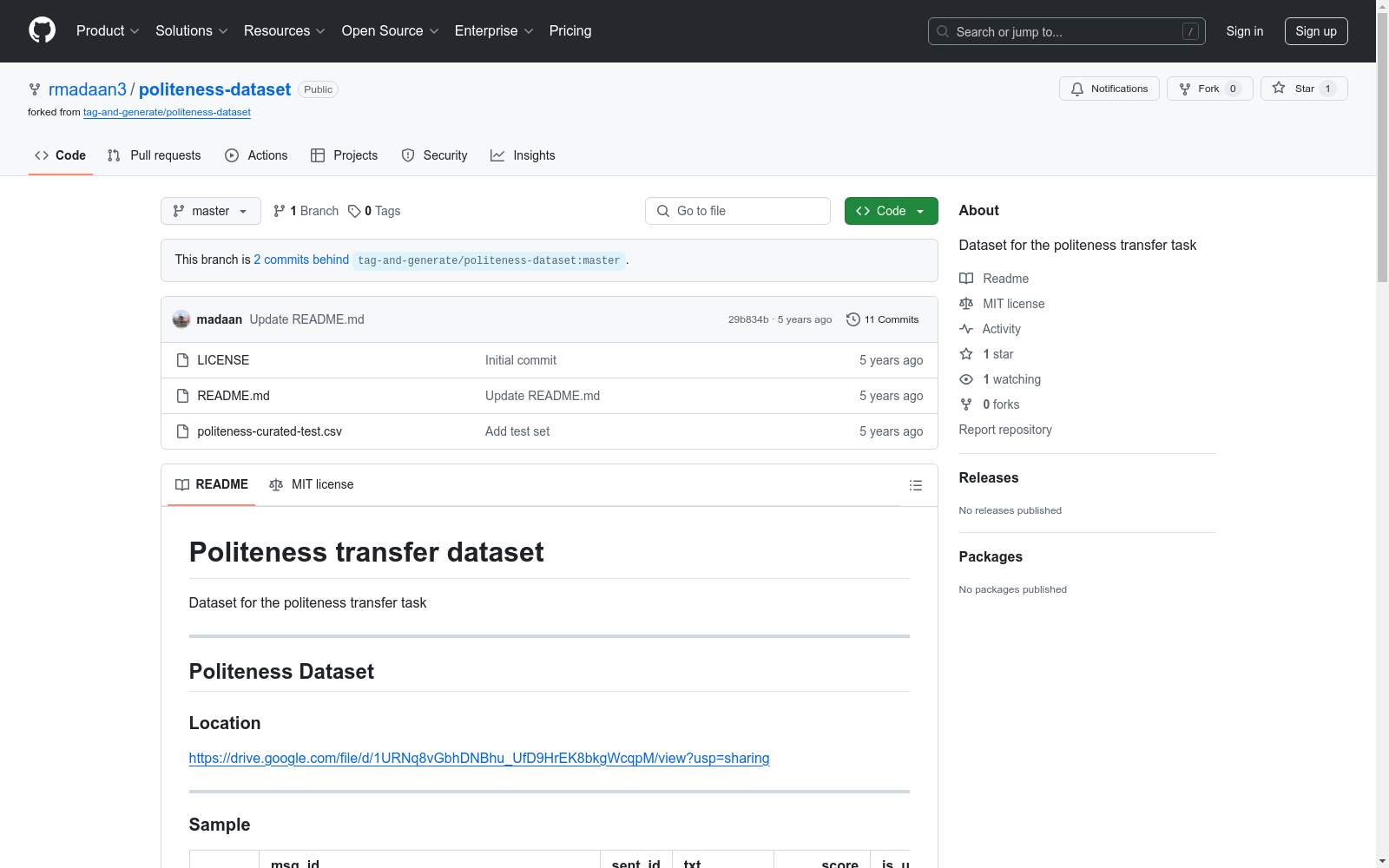Open the GitHub homepage logo
This screenshot has width=1389, height=868.
coord(42,30)
